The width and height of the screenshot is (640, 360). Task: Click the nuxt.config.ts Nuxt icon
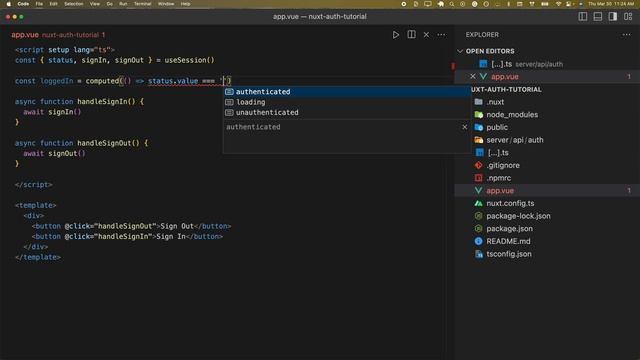point(478,203)
